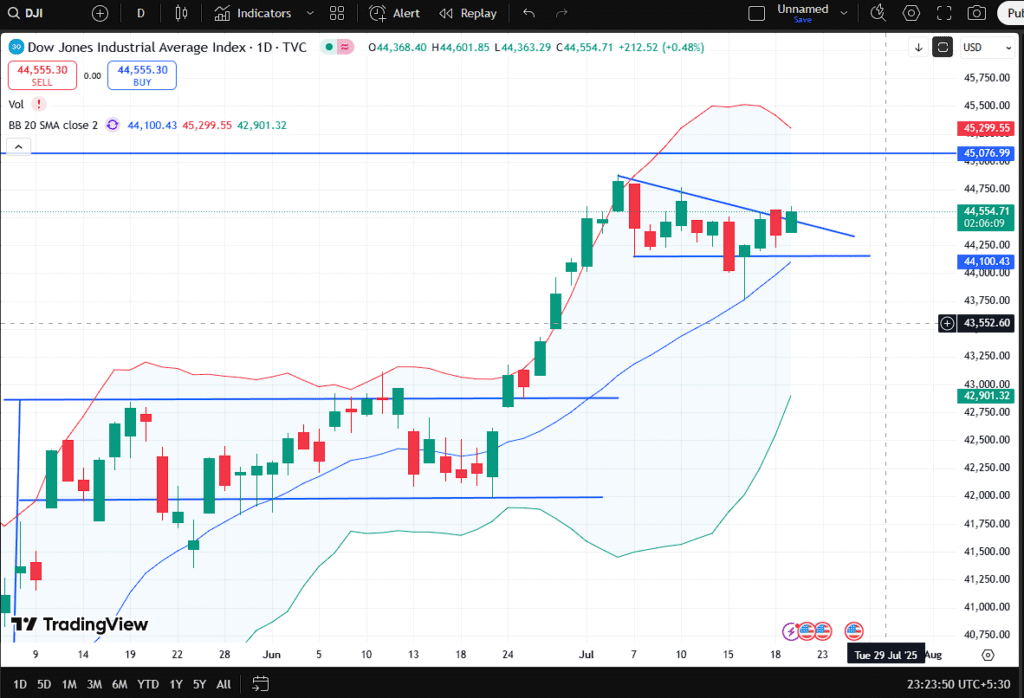This screenshot has width=1024, height=698.
Task: Select the YTD time range
Action: tap(148, 684)
